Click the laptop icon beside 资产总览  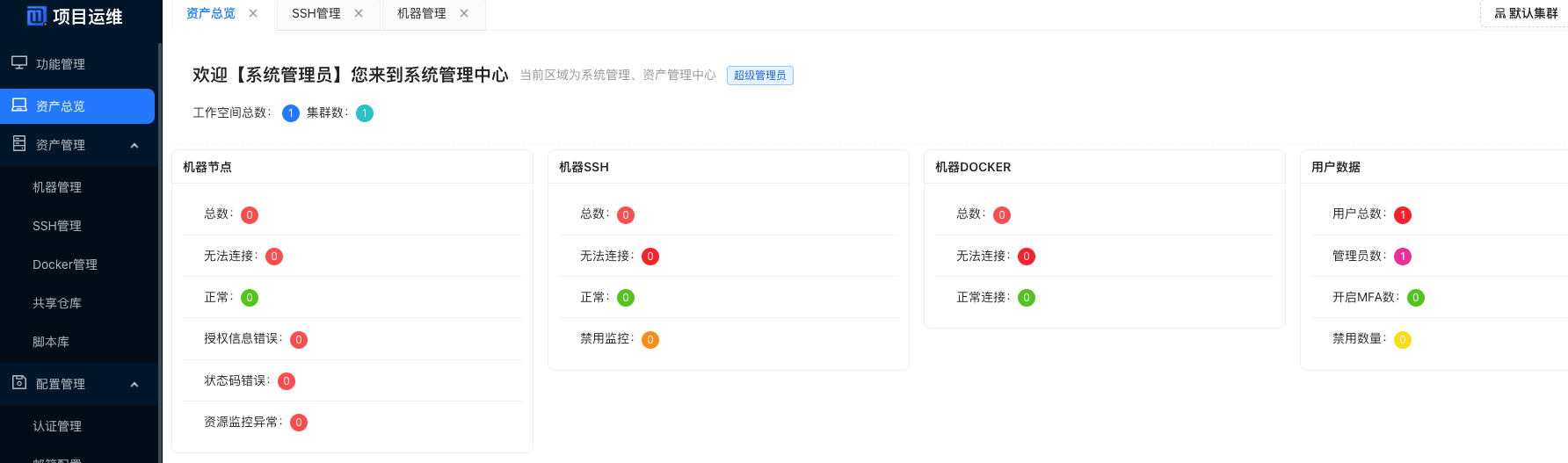(19, 105)
